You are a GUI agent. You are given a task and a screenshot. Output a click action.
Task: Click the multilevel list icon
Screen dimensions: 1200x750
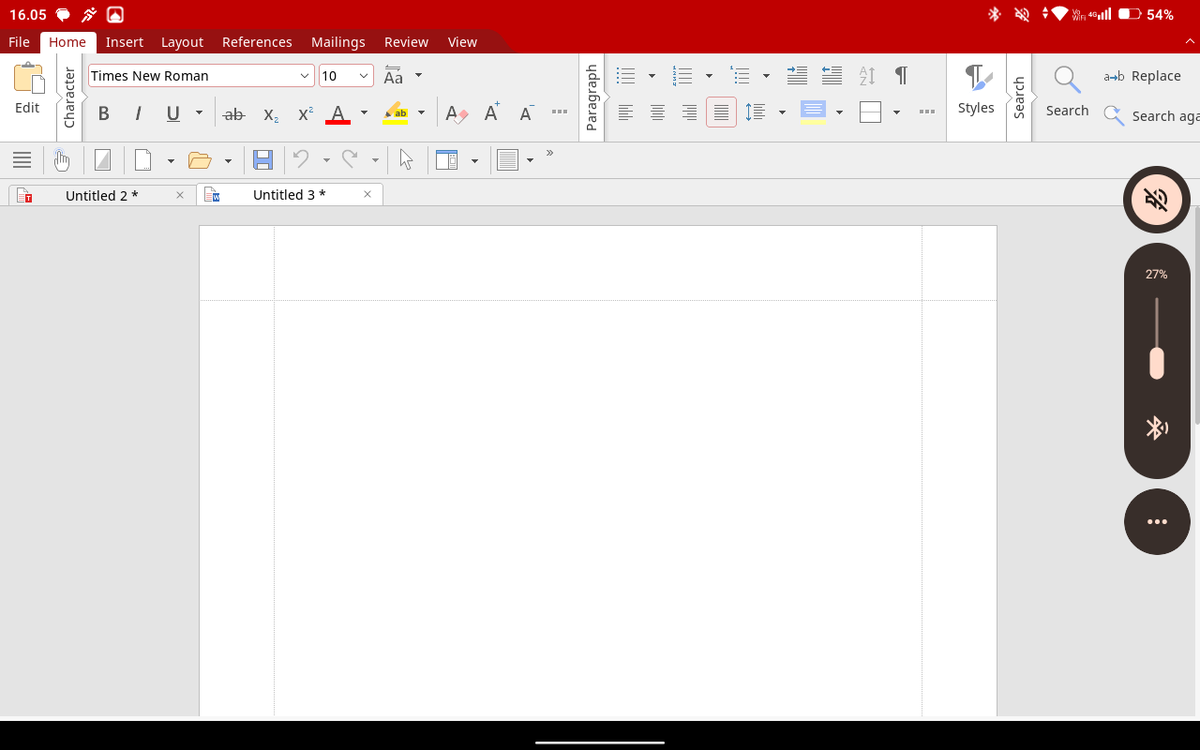coord(740,76)
